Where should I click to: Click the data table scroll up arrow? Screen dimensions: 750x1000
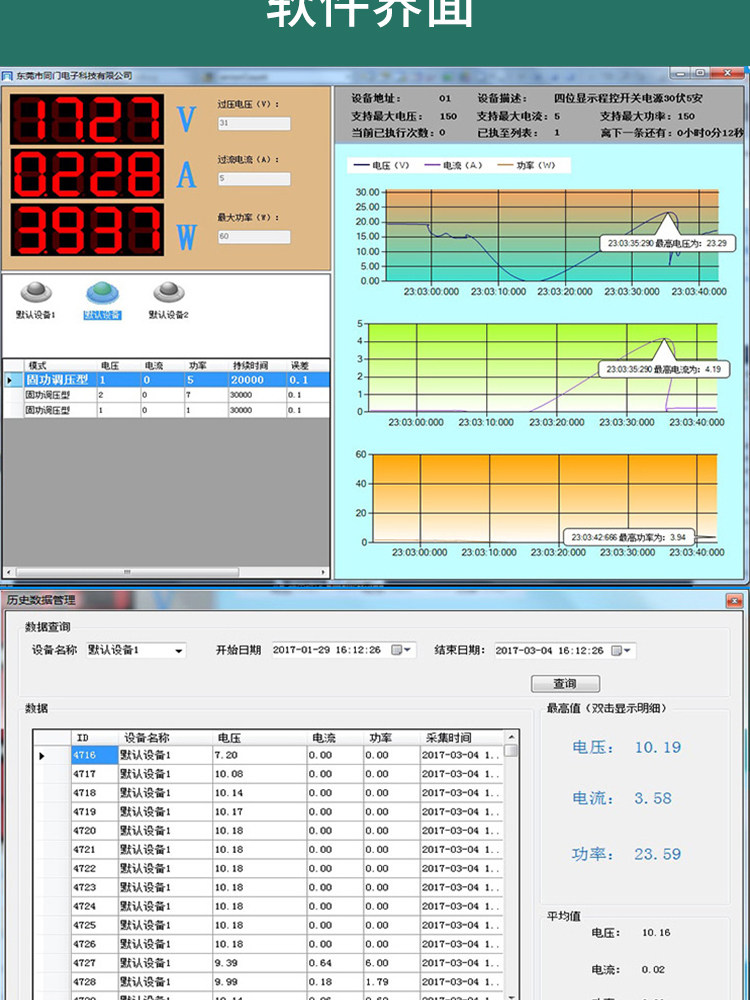(x=511, y=737)
